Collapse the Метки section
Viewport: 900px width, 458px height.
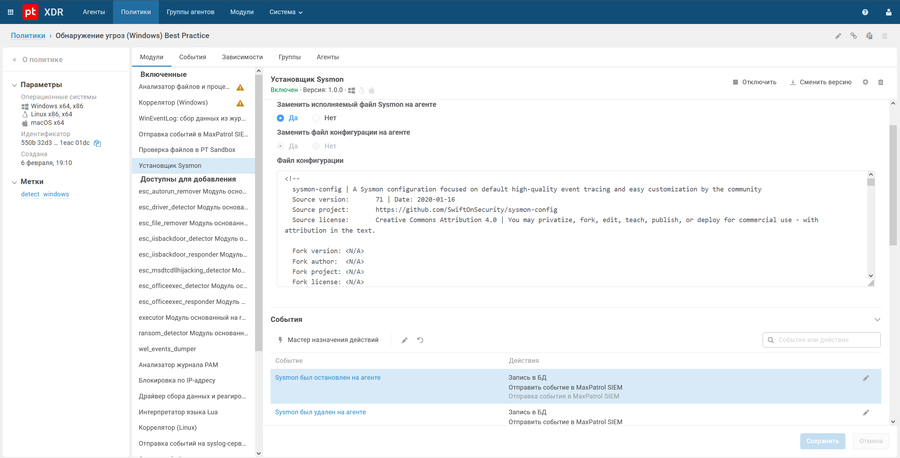[x=14, y=183]
